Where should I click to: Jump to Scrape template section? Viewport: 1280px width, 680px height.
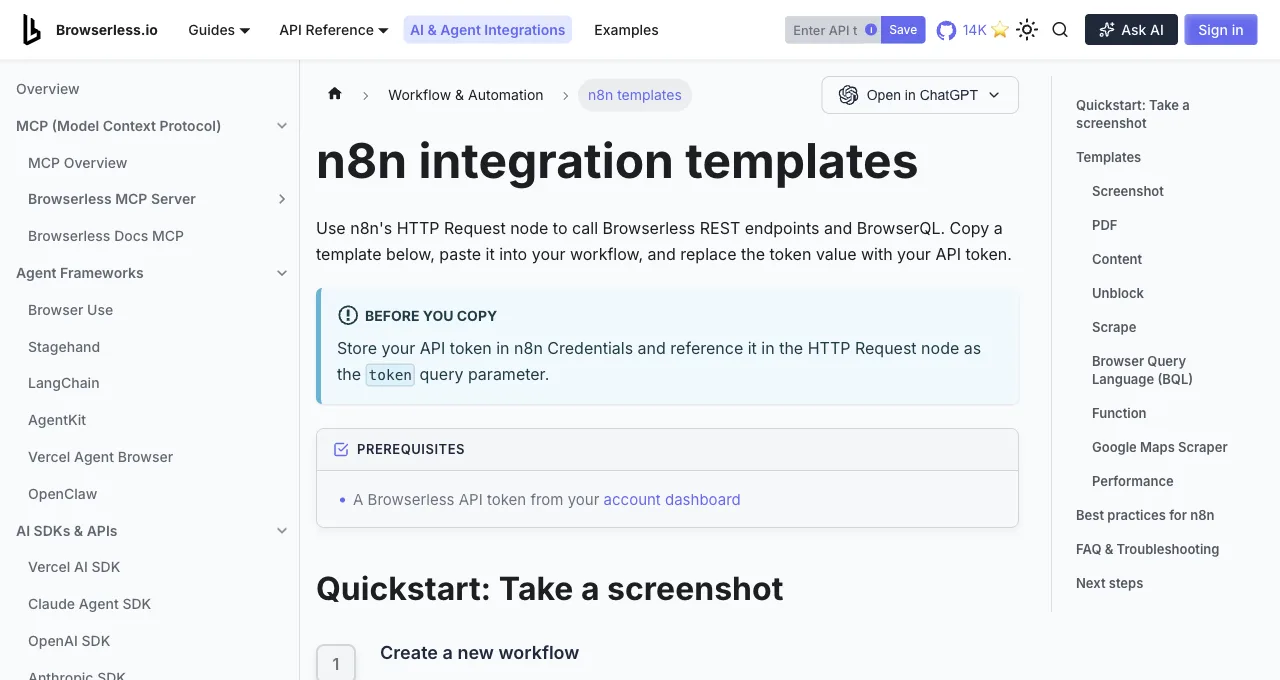[1114, 327]
